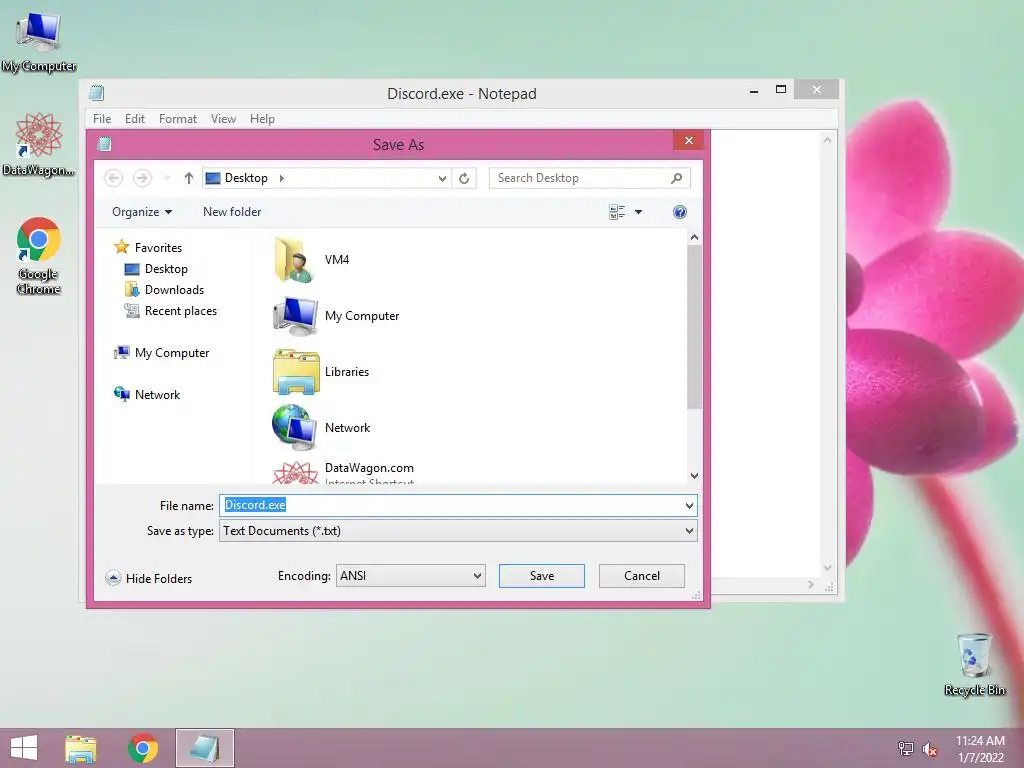Switch to Notepad on the taskbar

point(204,748)
